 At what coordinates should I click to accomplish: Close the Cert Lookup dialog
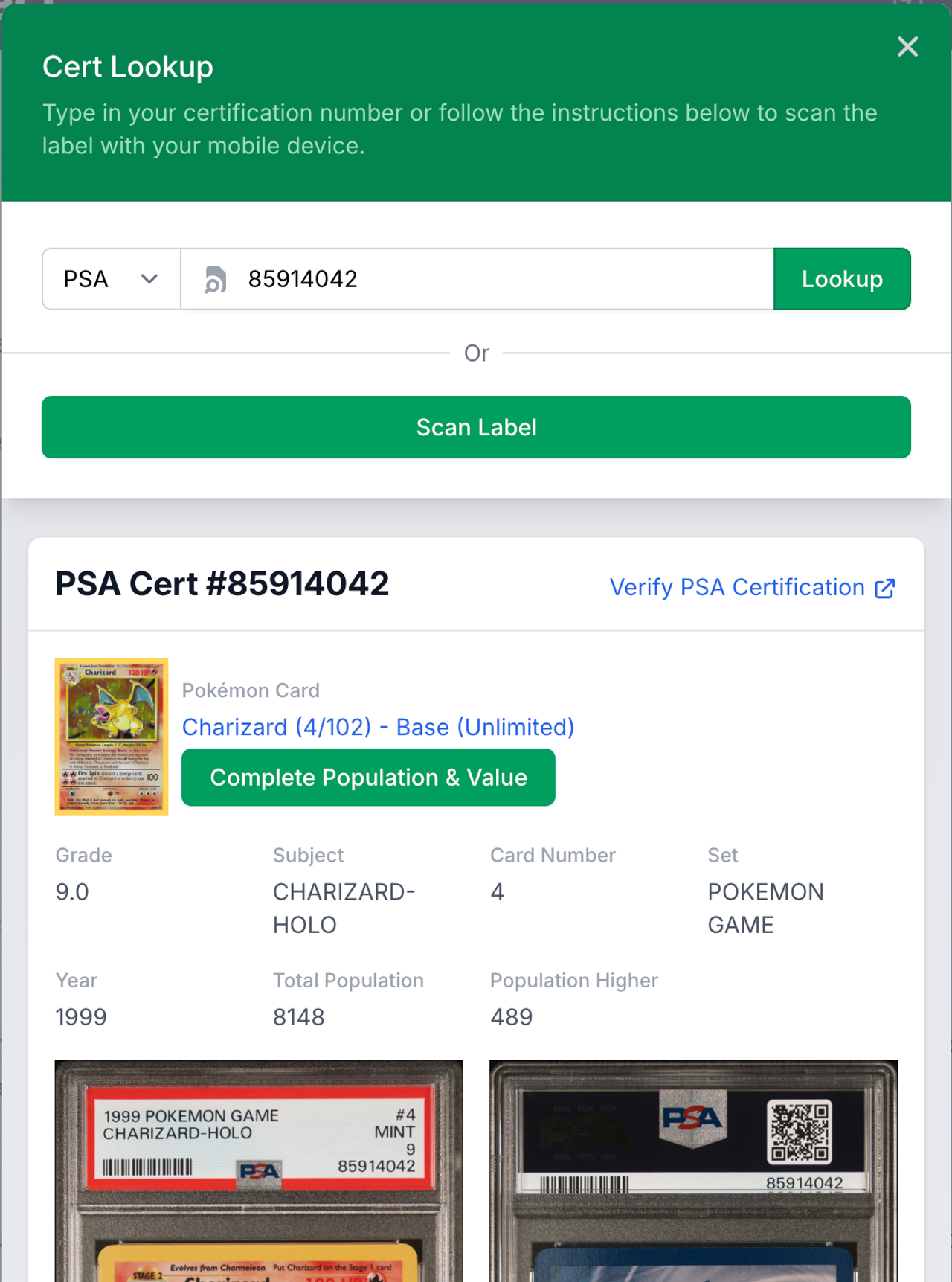coord(907,47)
